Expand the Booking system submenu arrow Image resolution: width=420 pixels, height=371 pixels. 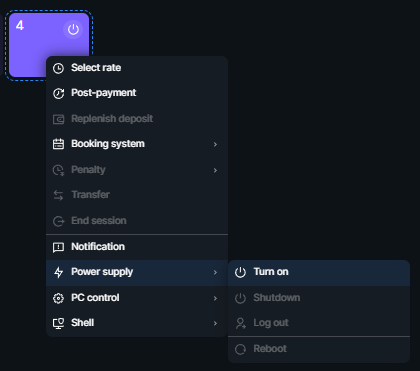[215, 144]
